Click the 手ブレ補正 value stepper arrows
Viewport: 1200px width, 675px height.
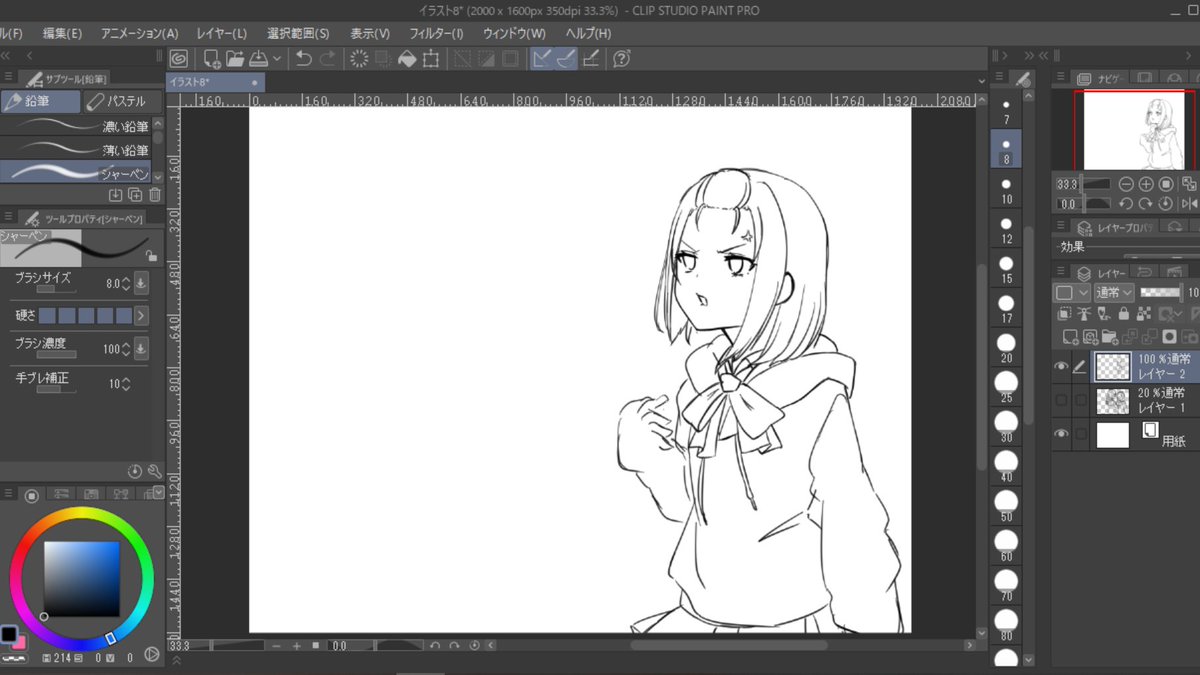point(126,384)
